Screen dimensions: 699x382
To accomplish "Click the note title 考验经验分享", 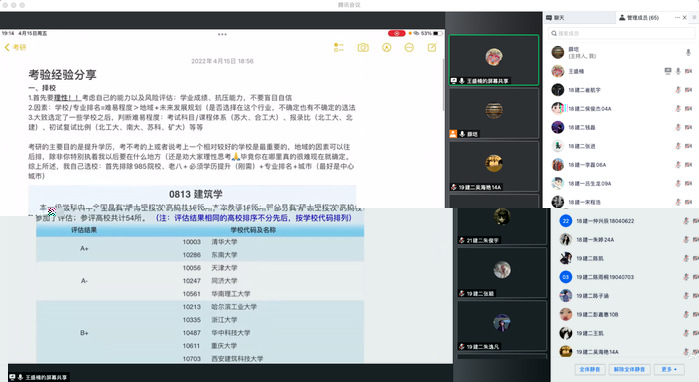I will coord(62,74).
